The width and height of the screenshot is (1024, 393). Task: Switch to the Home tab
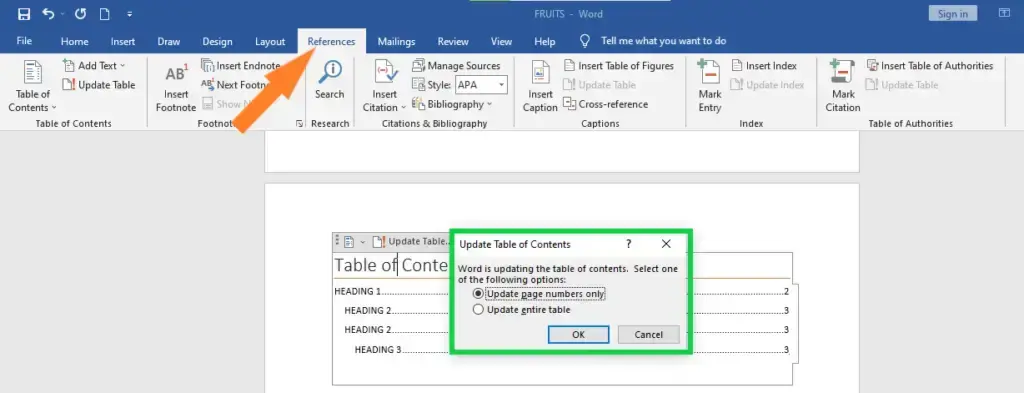point(74,41)
